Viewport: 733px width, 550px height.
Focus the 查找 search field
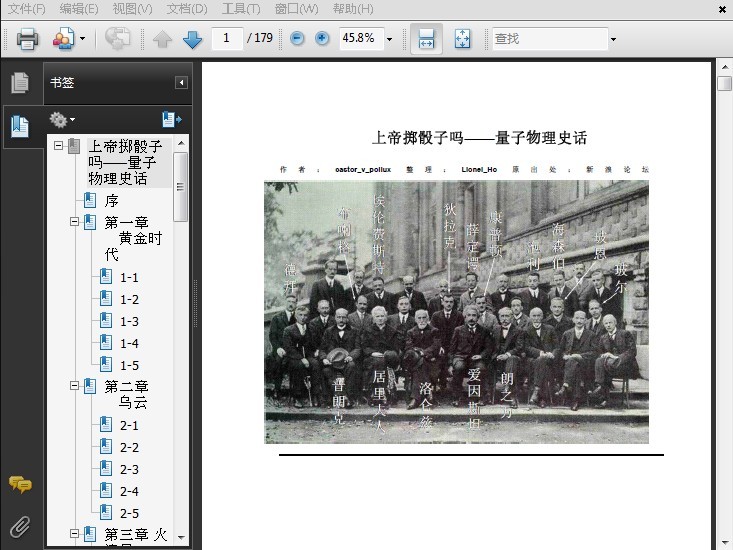pos(550,38)
